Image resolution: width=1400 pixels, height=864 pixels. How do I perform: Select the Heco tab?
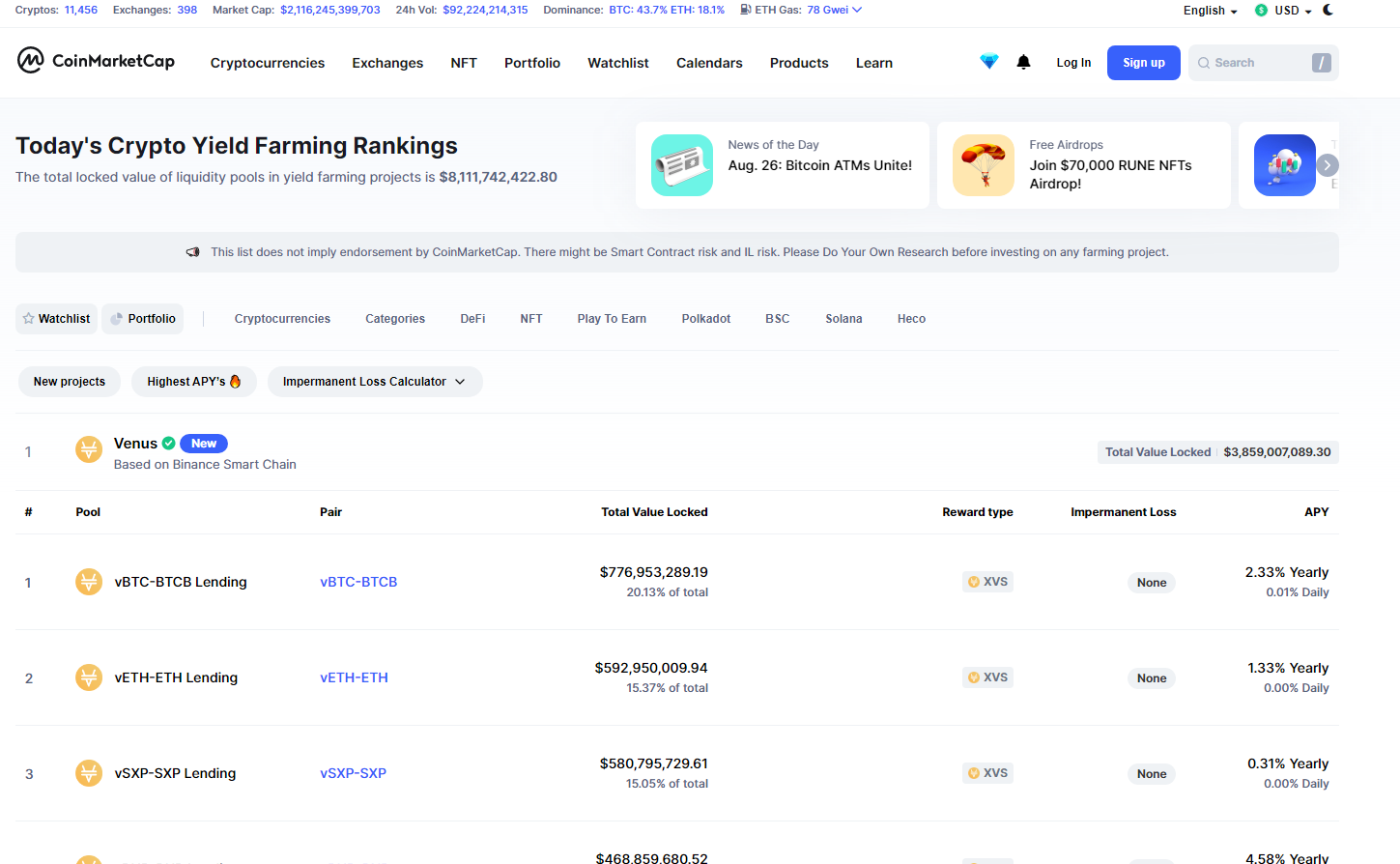pos(911,319)
